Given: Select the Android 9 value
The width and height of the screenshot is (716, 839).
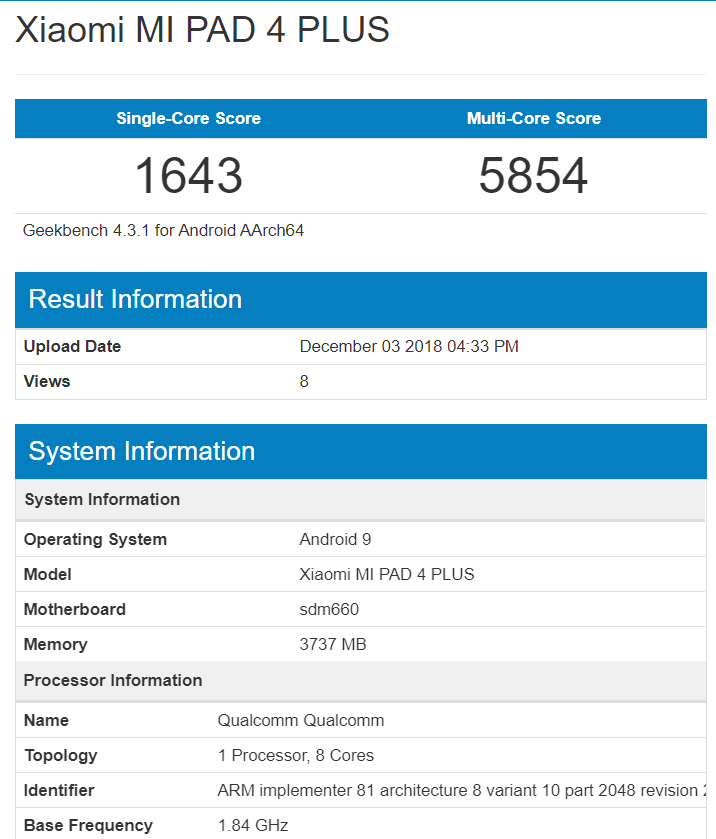Looking at the screenshot, I should 335,539.
